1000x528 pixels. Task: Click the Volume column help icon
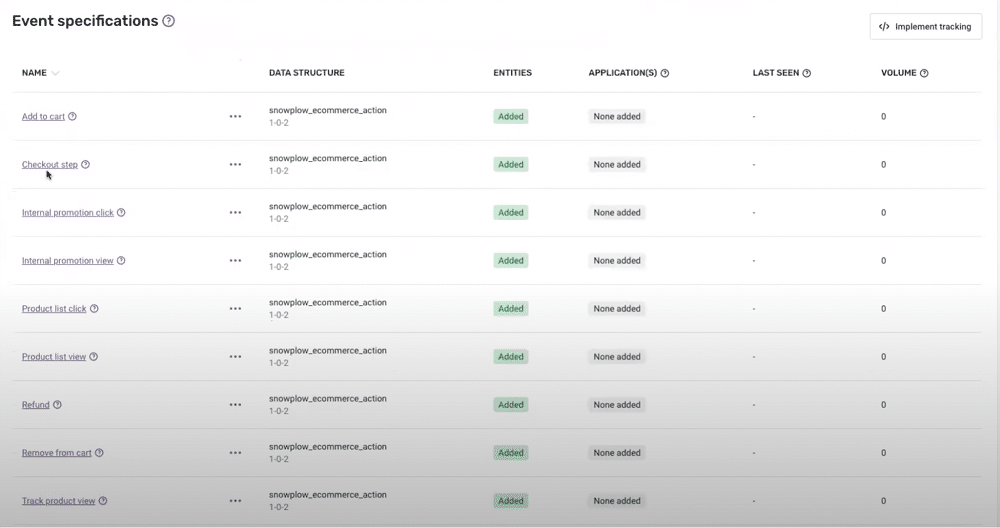pos(924,73)
